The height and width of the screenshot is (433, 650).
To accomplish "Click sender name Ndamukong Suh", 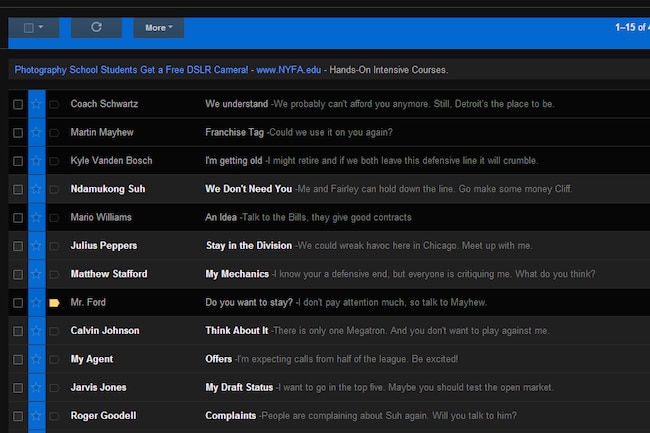I will pyautogui.click(x=108, y=189).
